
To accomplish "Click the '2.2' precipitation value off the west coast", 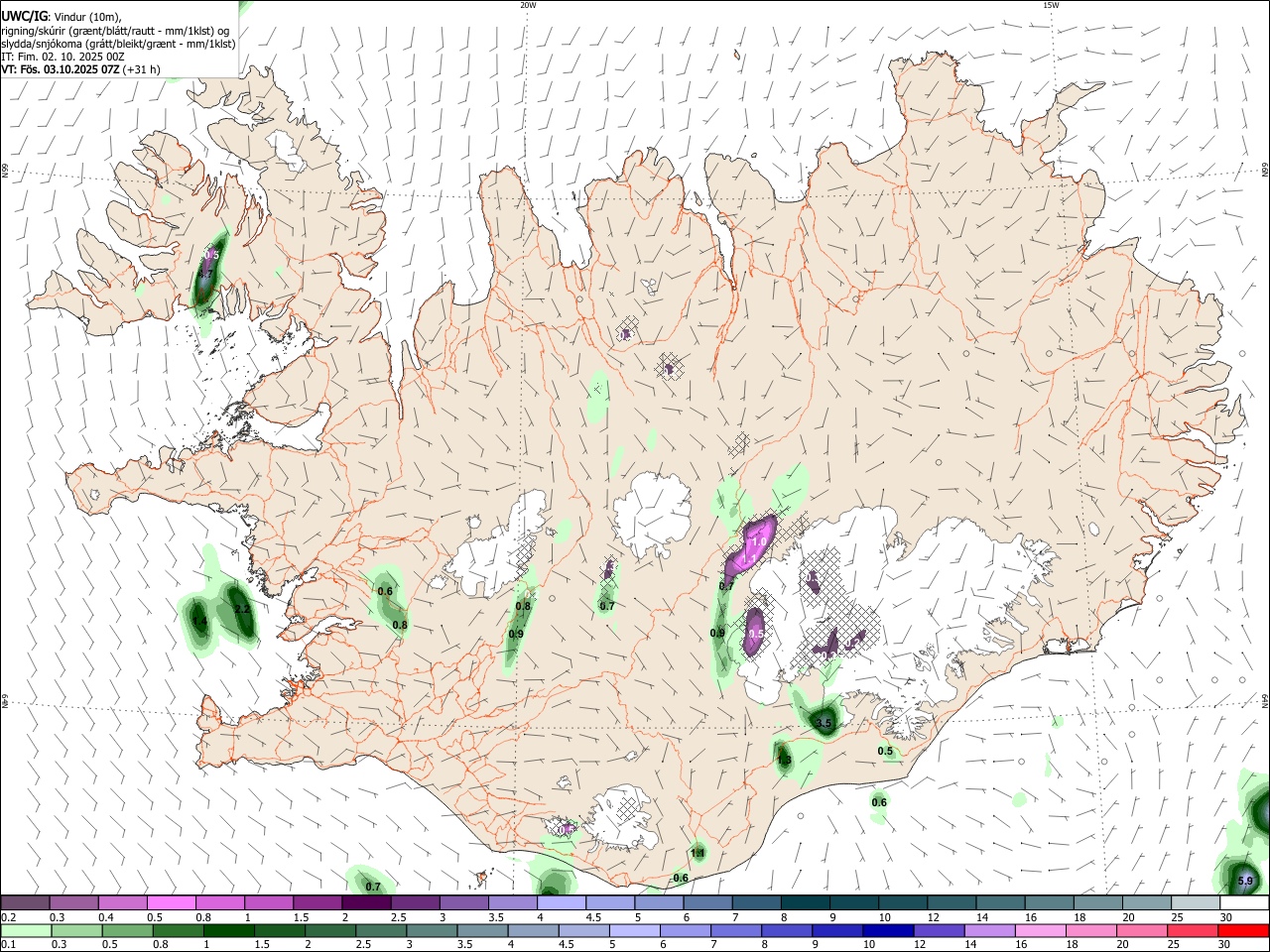I will (241, 609).
